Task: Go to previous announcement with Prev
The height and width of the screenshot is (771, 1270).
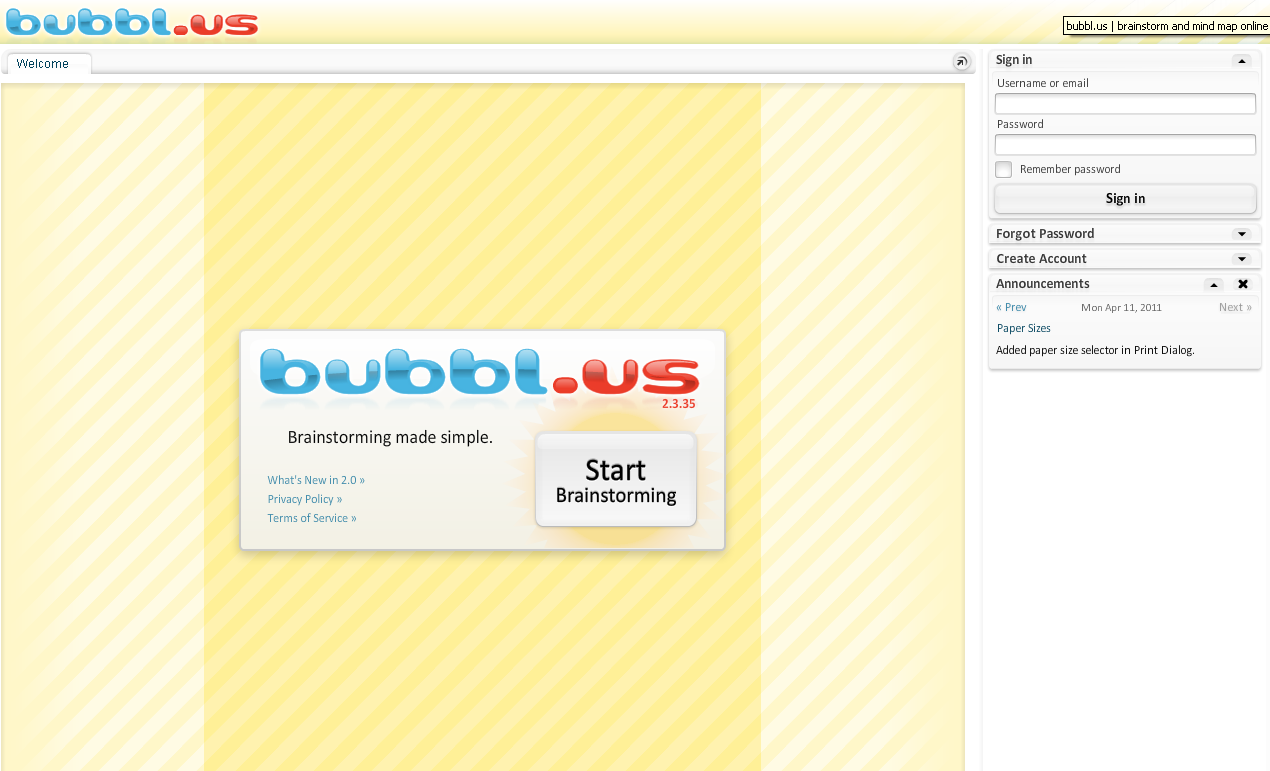Action: 1011,308
